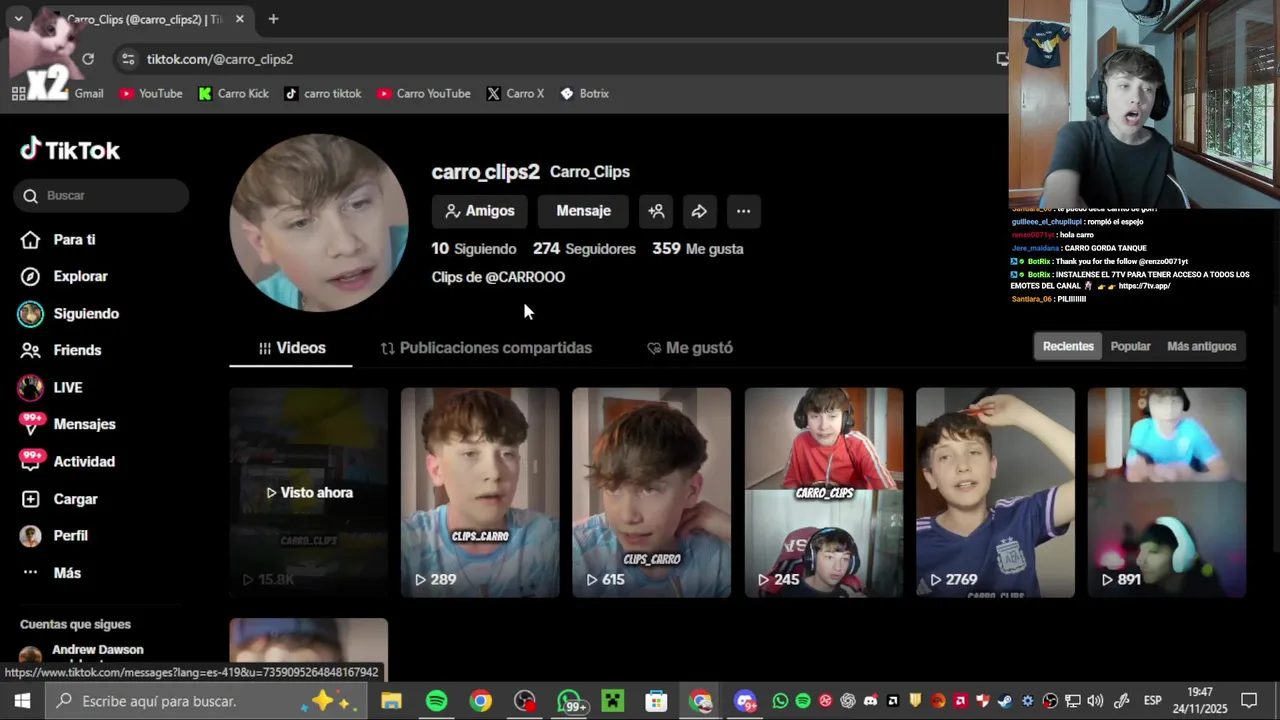Click the add-friend suggestions icon button
This screenshot has width=1280, height=720.
click(656, 211)
